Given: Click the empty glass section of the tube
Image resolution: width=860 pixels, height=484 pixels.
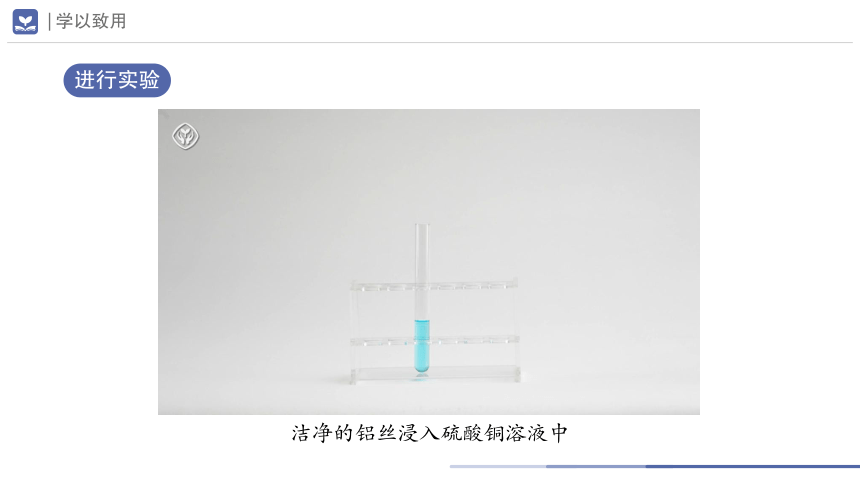Looking at the screenshot, I should (422, 272).
